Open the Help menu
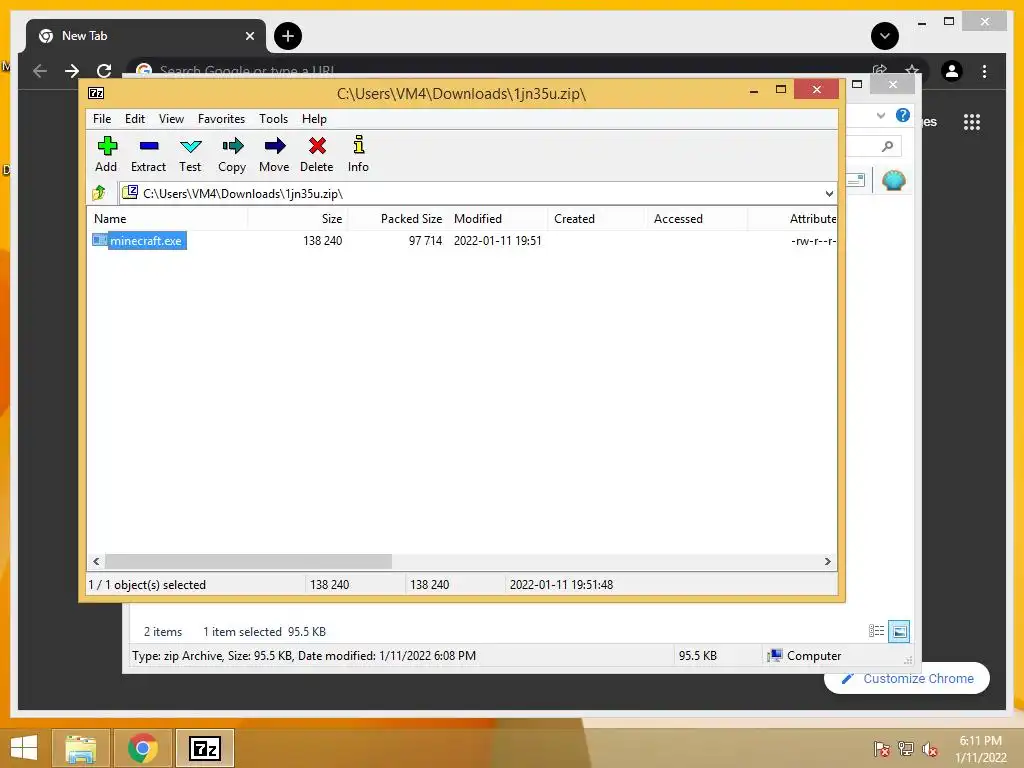1024x768 pixels. [314, 119]
